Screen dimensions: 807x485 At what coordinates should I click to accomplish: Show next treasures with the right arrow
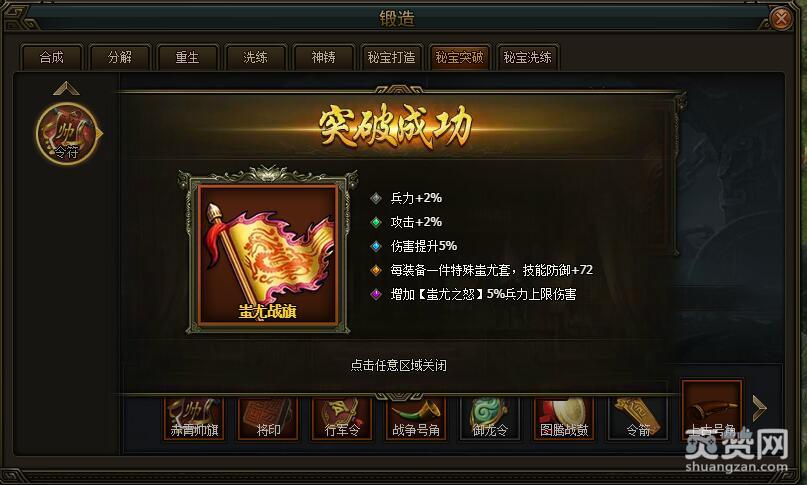coord(760,408)
